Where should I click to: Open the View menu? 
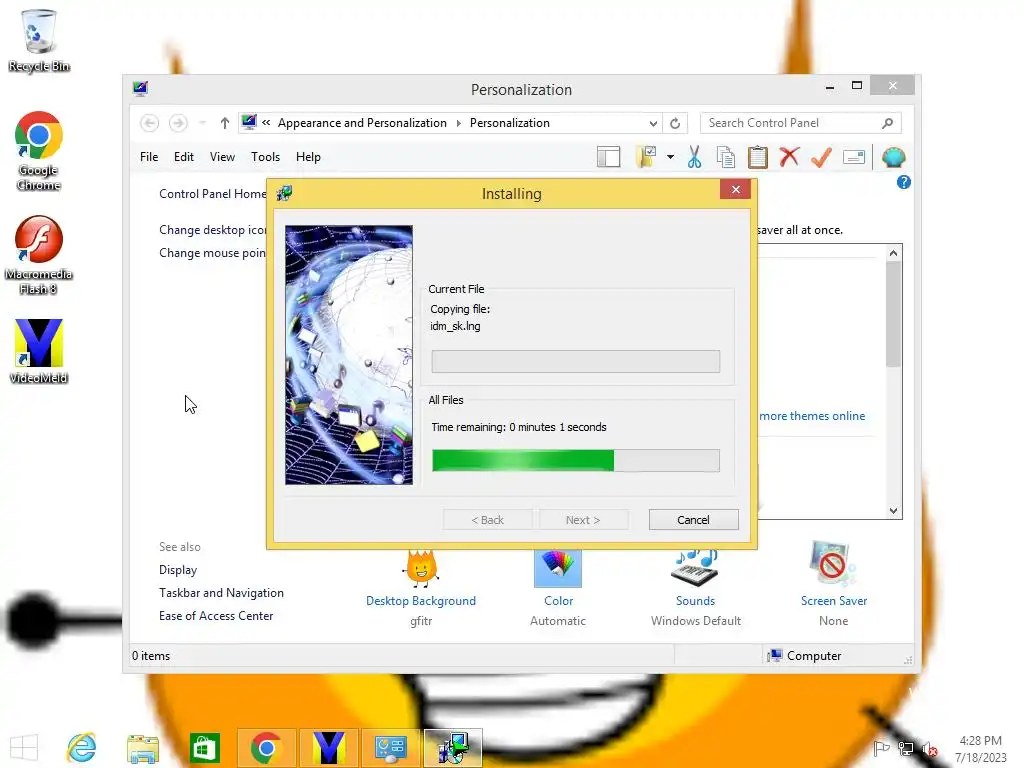tap(222, 157)
